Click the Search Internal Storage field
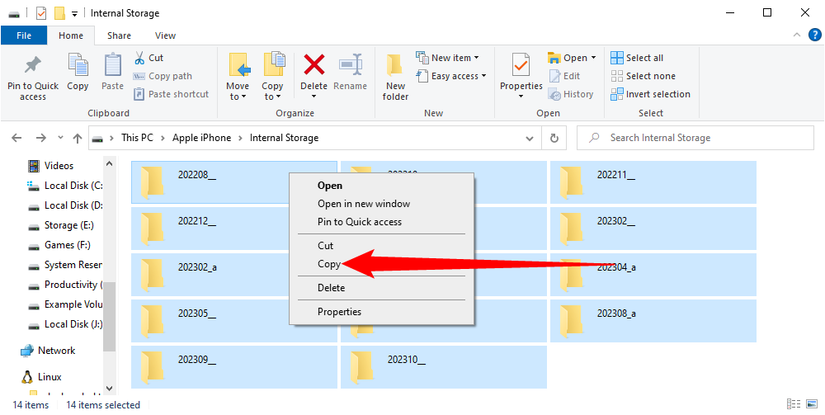Image resolution: width=825 pixels, height=415 pixels. (695, 138)
